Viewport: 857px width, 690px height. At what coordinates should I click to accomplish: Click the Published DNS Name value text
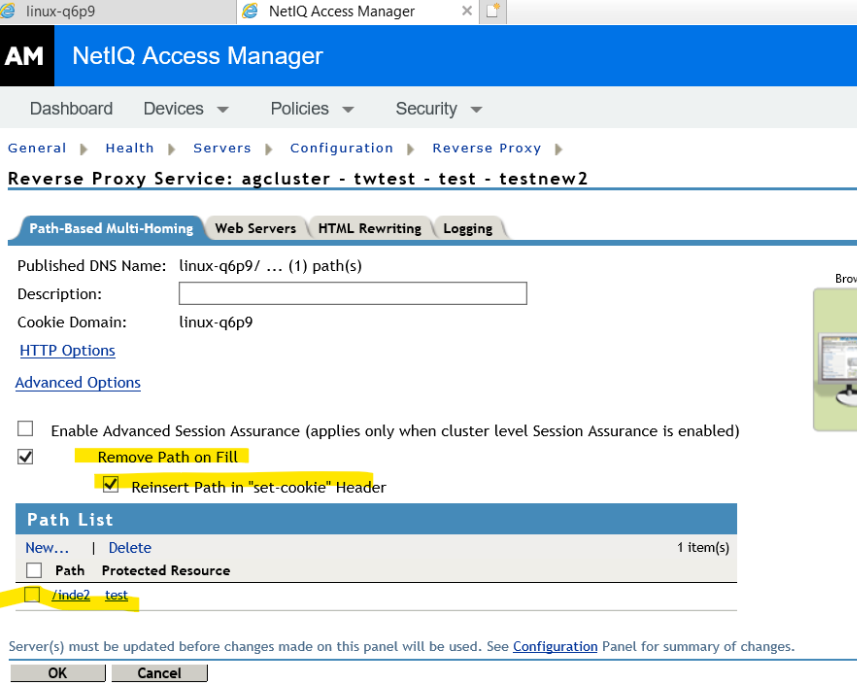[270, 266]
